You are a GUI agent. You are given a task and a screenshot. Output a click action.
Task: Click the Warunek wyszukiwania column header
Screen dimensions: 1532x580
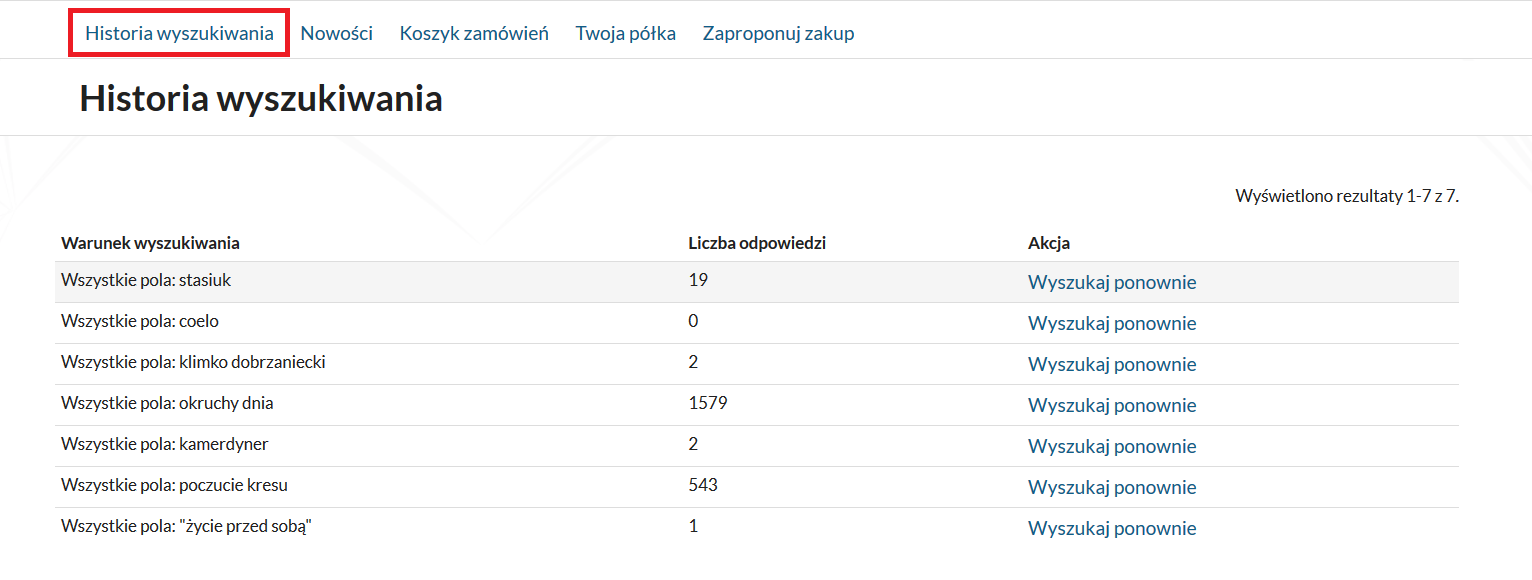pyautogui.click(x=150, y=243)
